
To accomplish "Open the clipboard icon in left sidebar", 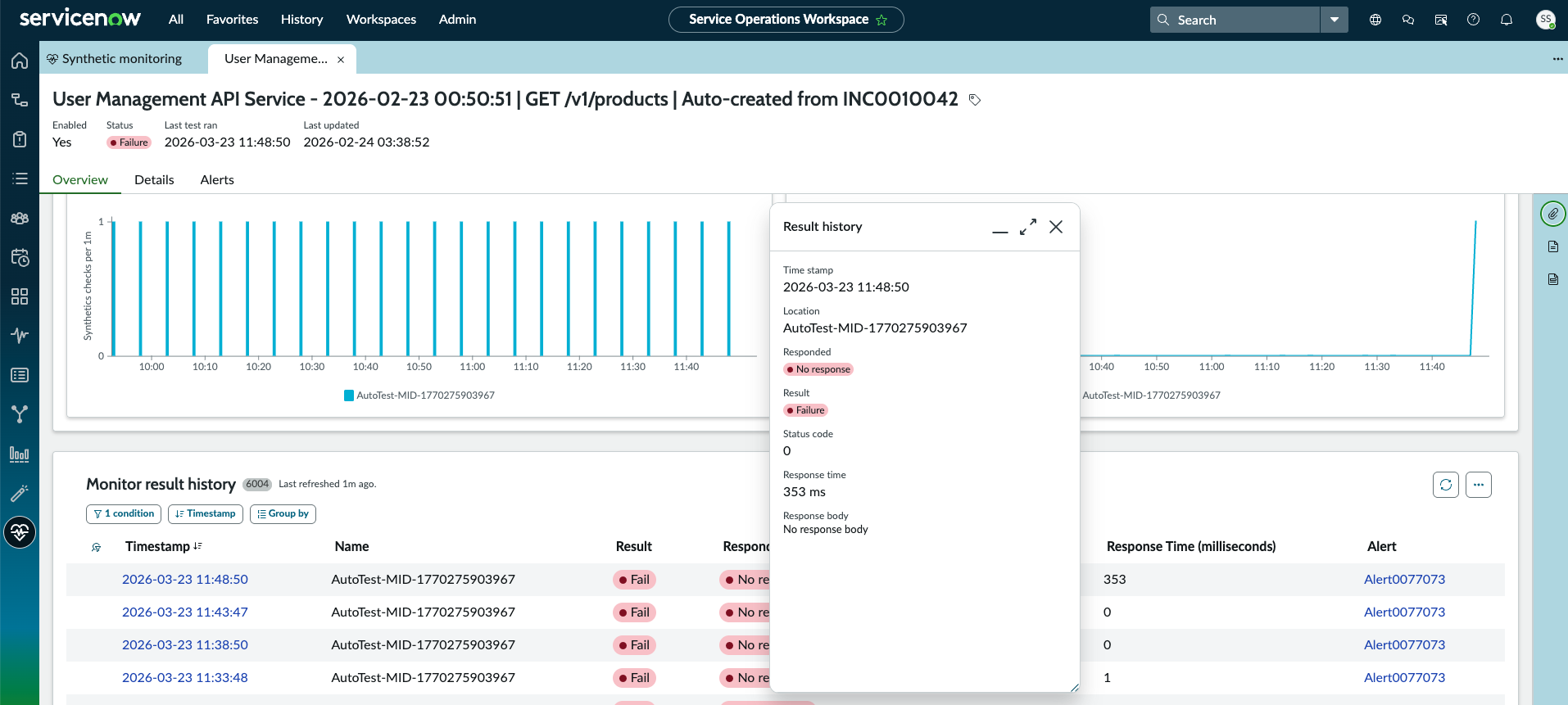I will click(x=20, y=139).
